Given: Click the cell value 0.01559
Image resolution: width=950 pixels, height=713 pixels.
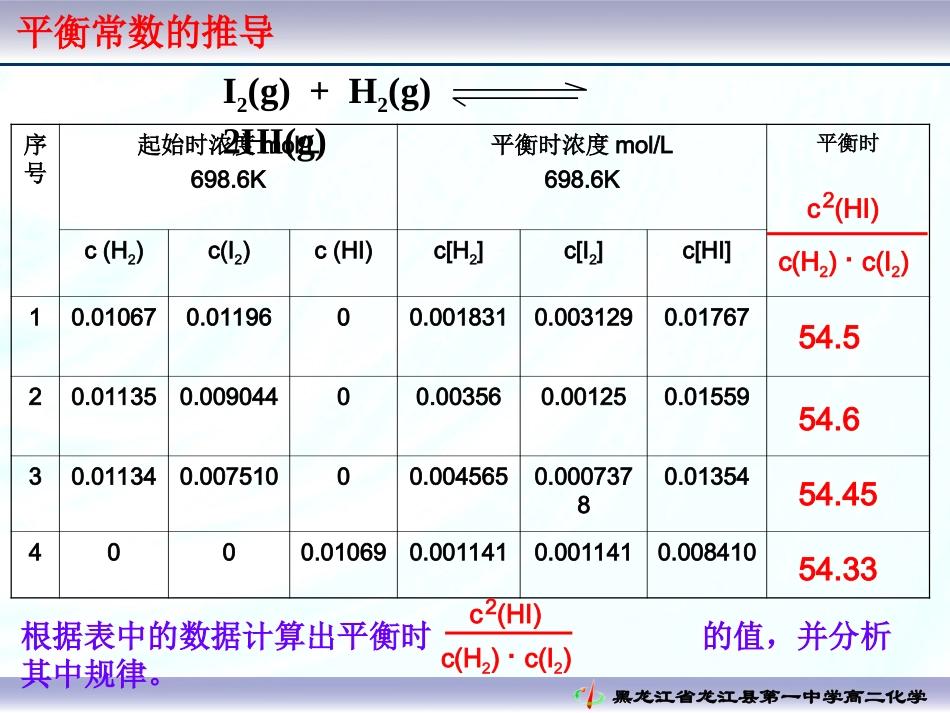Looking at the screenshot, I should [707, 397].
